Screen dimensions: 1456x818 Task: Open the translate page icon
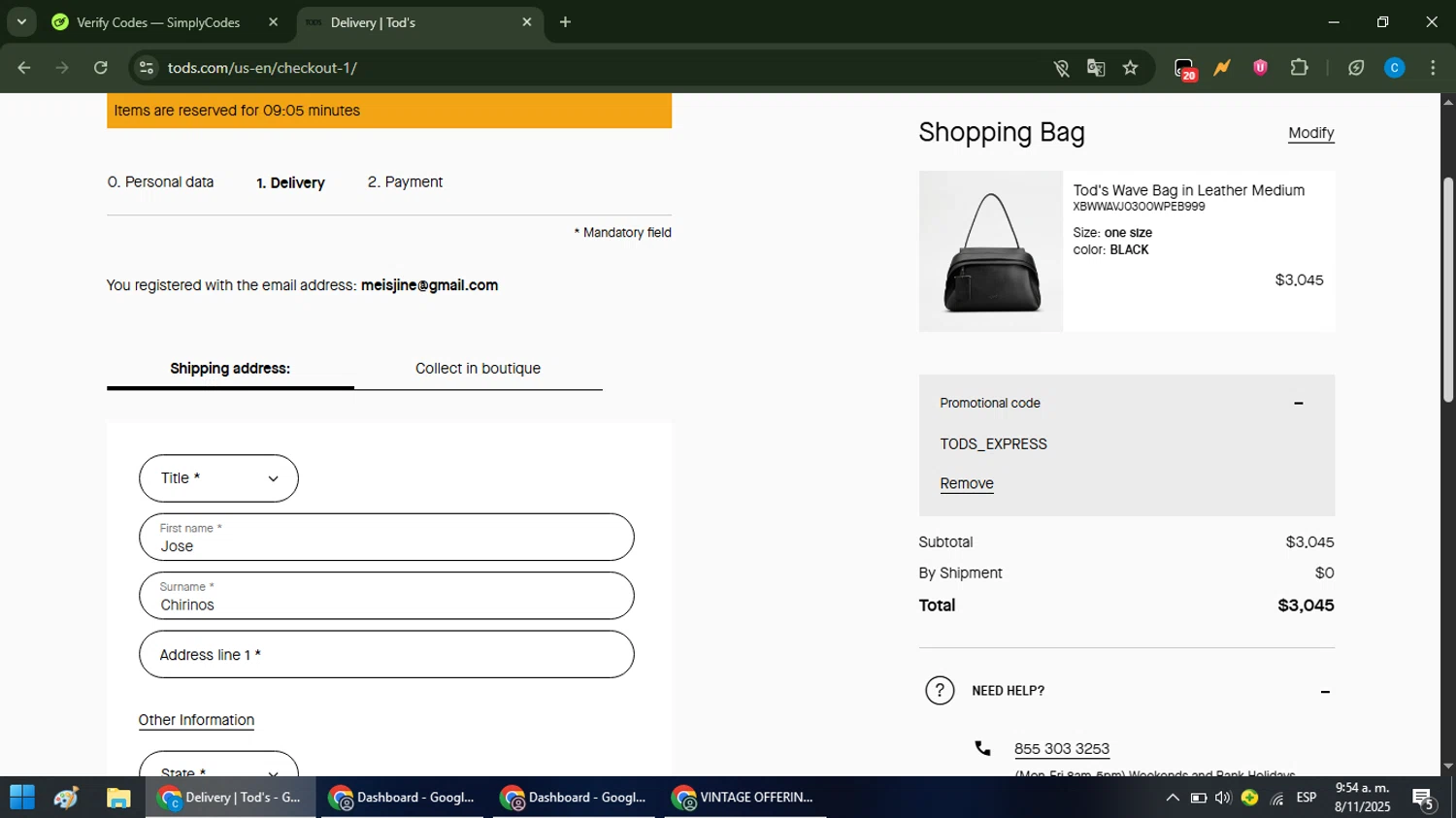point(1096,68)
